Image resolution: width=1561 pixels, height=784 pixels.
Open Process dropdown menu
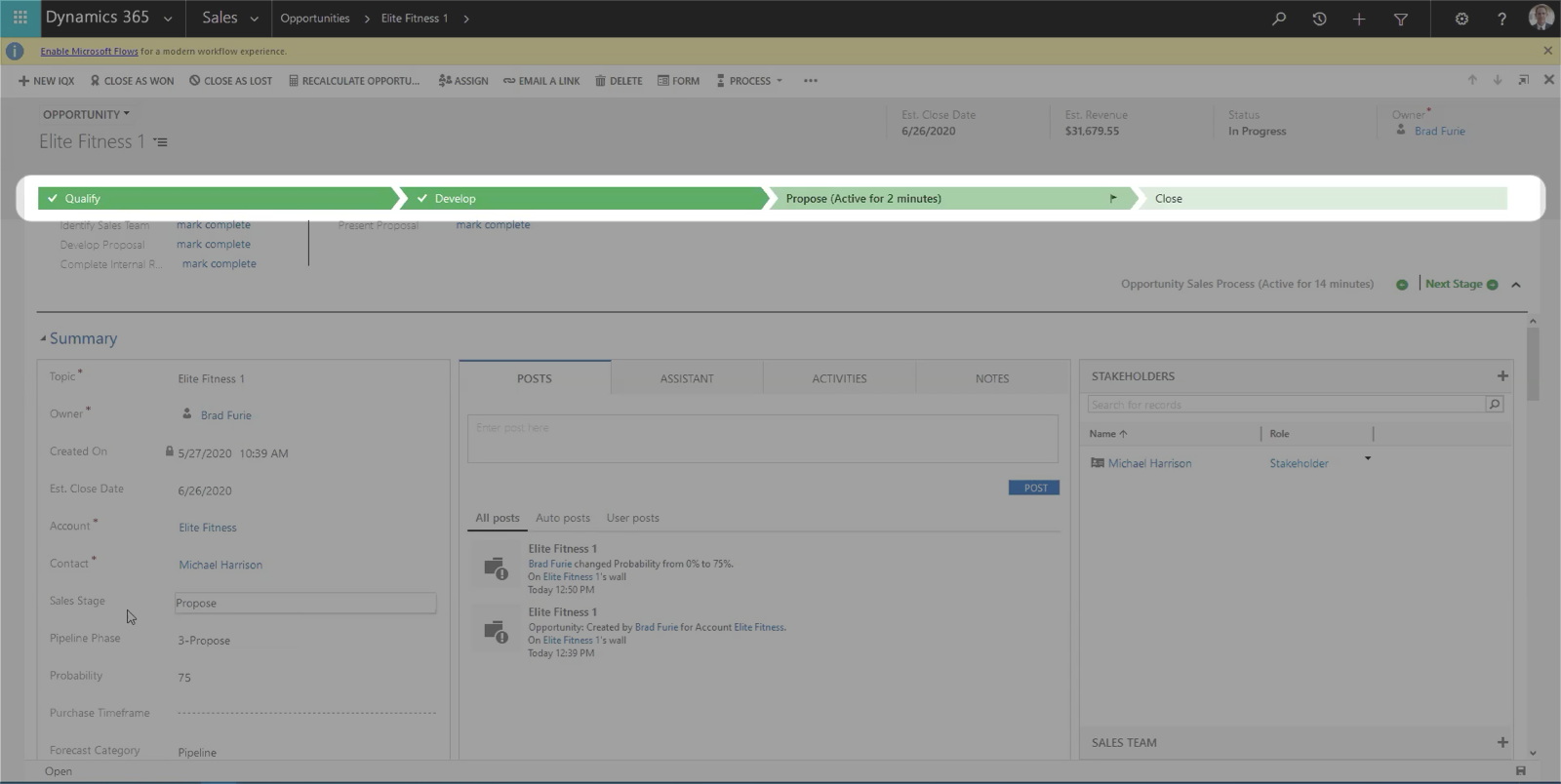[x=749, y=81]
